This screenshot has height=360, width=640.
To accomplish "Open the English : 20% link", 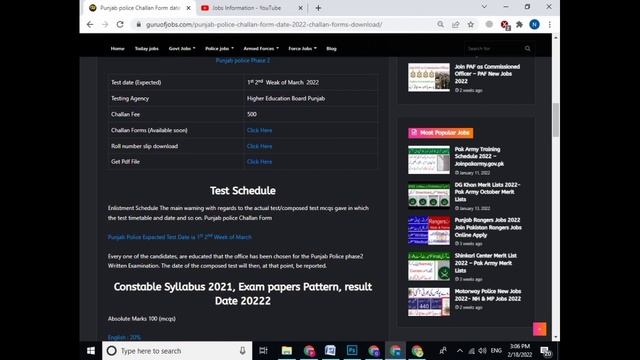I will [124, 337].
